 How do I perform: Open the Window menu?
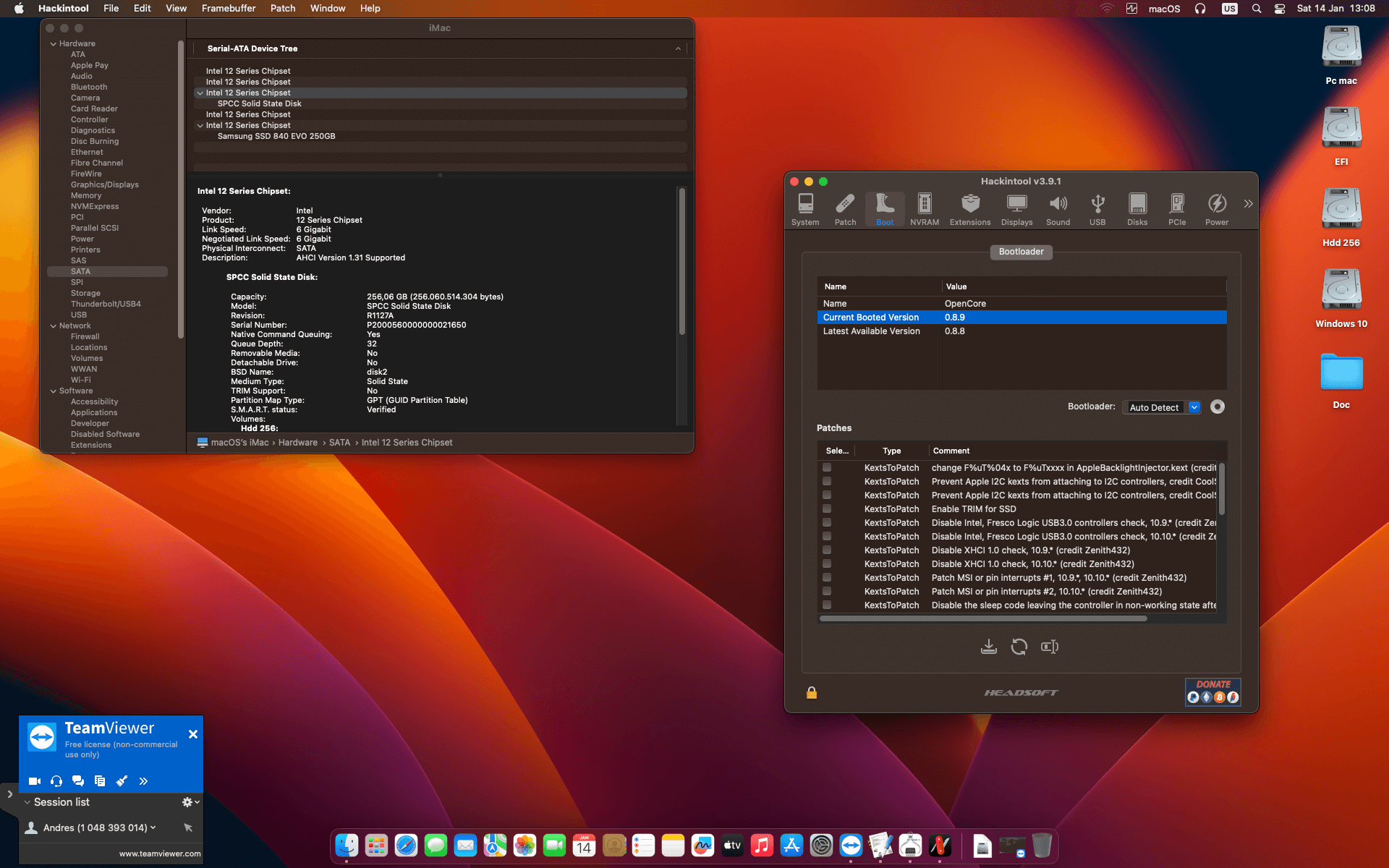(x=328, y=8)
